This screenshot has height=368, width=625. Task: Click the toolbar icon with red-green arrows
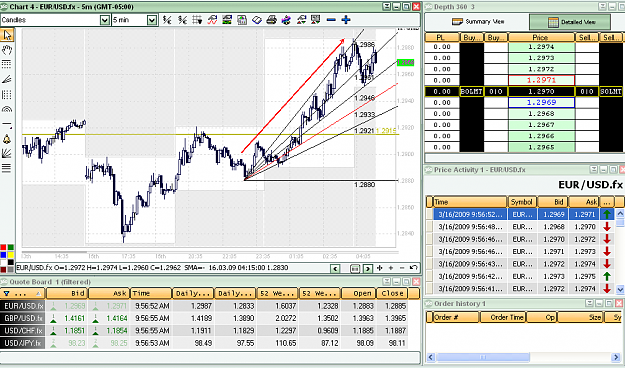pos(301,20)
